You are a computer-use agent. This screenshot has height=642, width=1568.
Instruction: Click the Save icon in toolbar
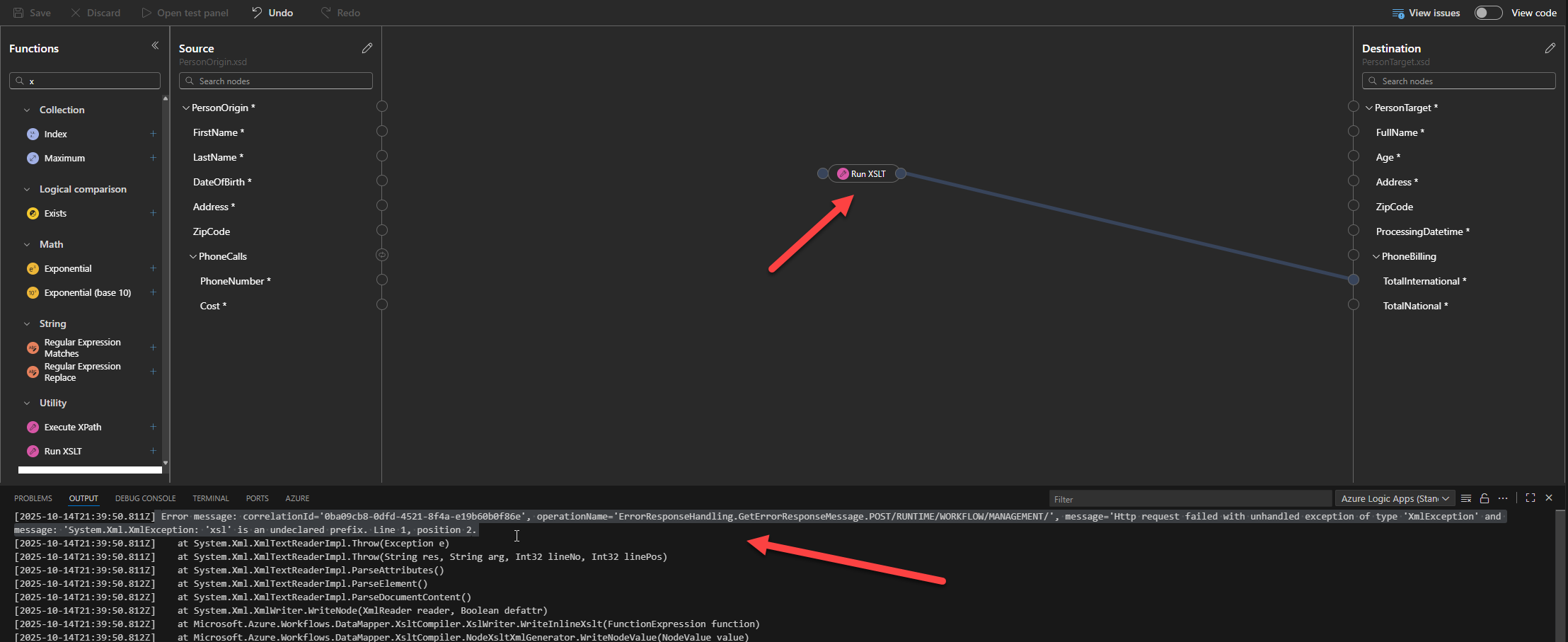click(19, 13)
